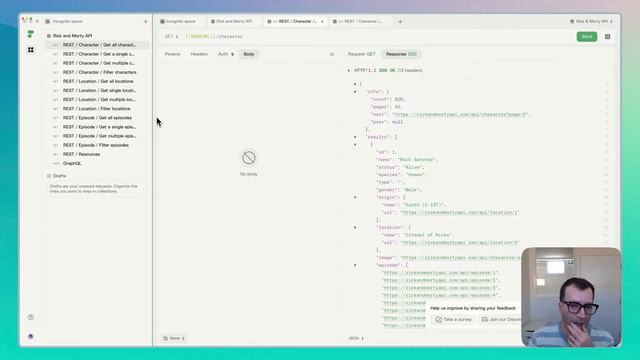The image size is (640, 360).
Task: Open the location/3 URL link
Action: click(x=460, y=243)
